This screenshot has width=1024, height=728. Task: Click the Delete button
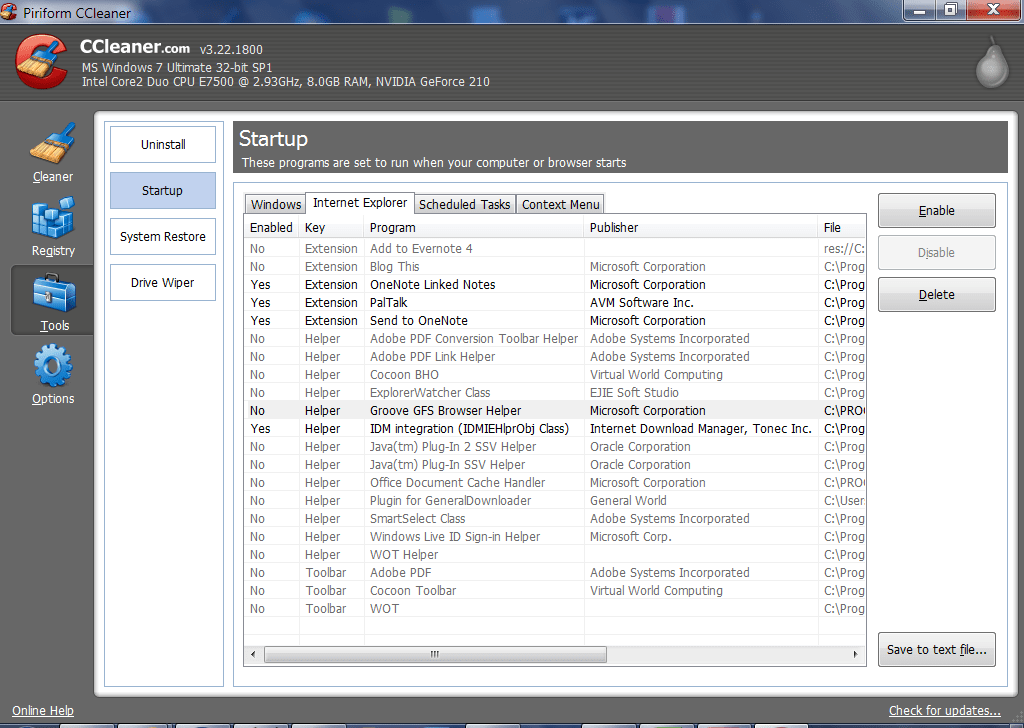pyautogui.click(x=936, y=295)
